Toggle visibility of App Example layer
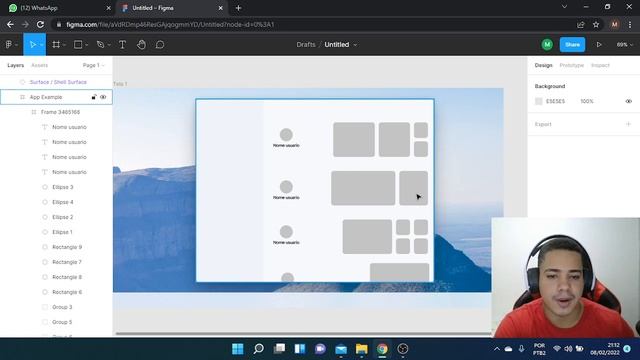The width and height of the screenshot is (640, 360). point(103,97)
